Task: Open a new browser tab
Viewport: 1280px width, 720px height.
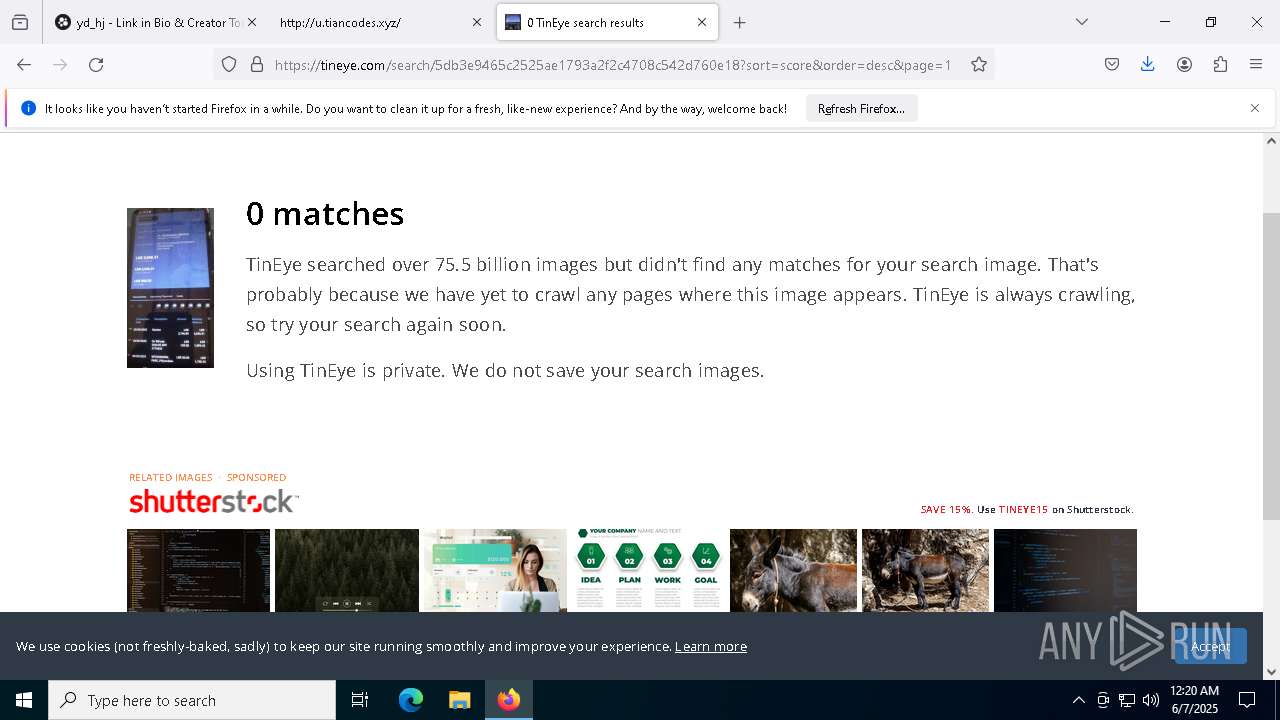Action: (740, 22)
